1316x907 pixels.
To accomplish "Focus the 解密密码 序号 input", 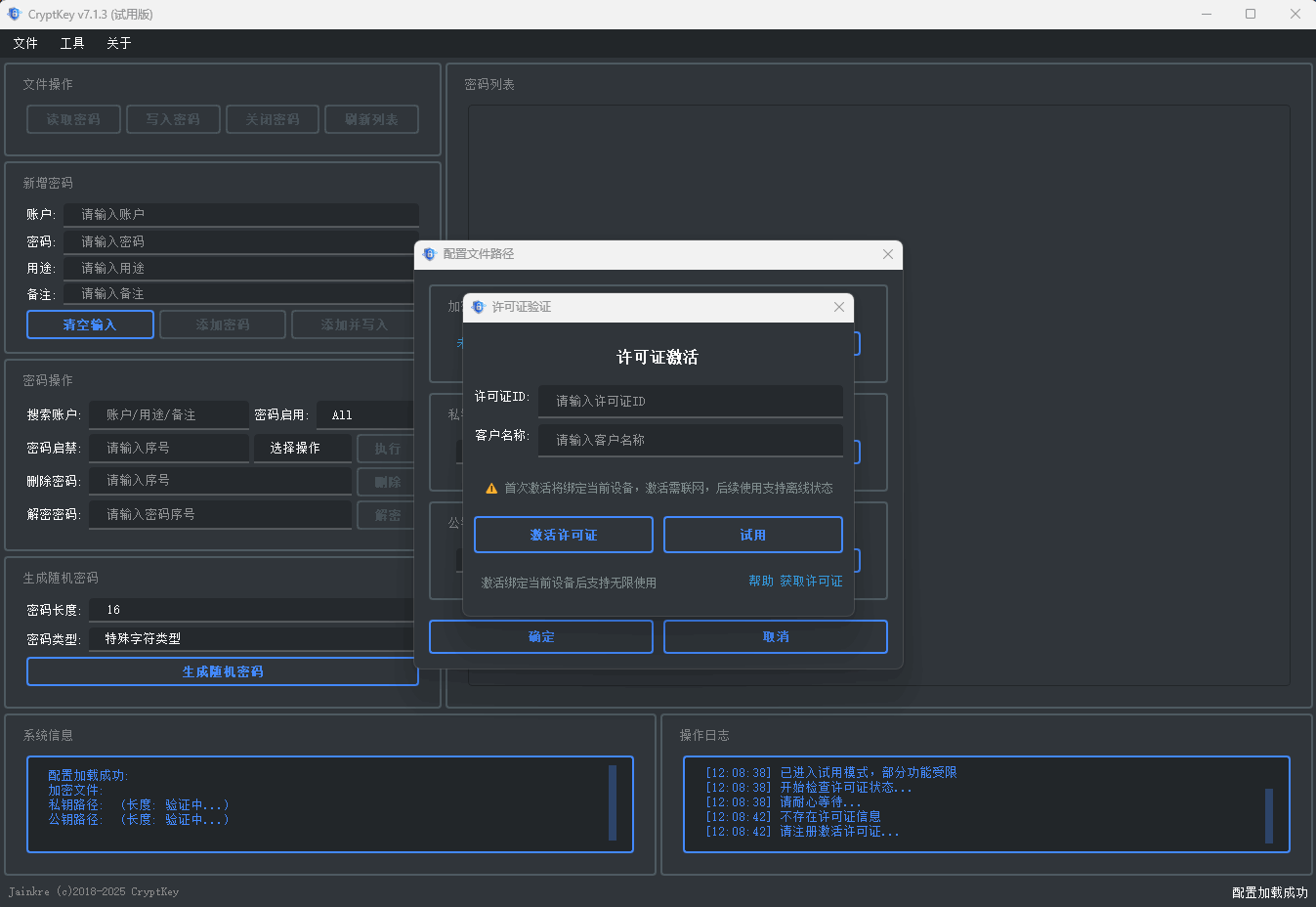I will point(220,514).
